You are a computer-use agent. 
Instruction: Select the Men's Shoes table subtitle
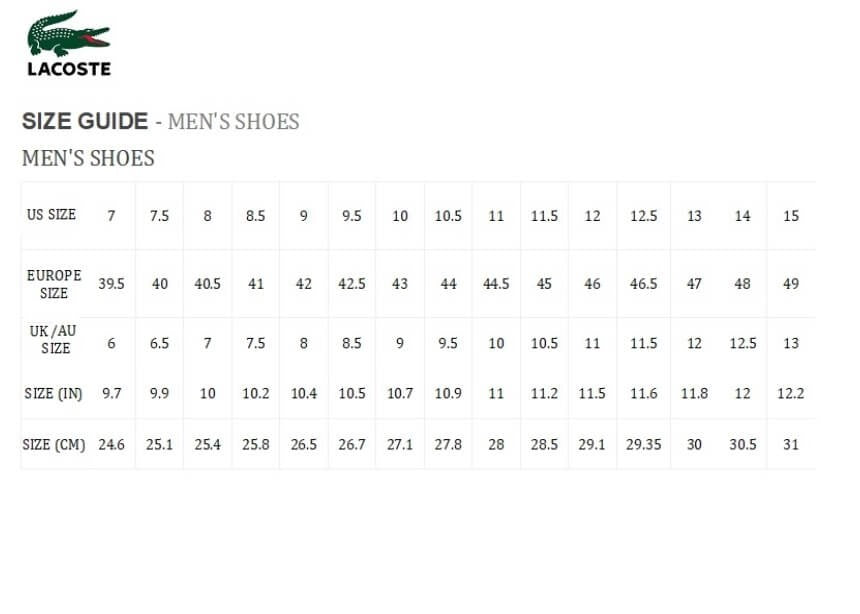tap(88, 158)
